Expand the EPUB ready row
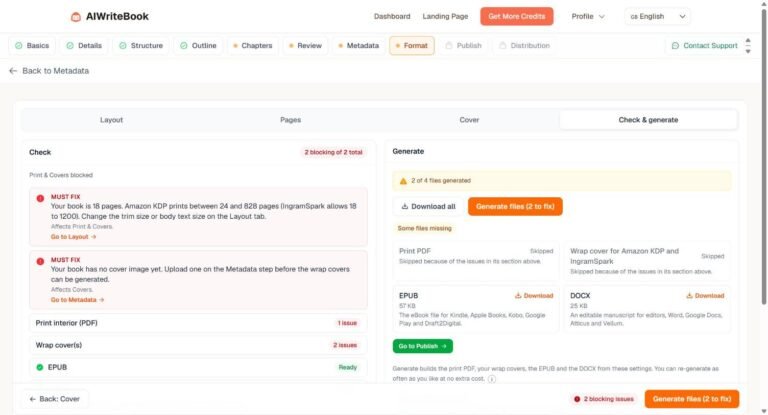This screenshot has height=415, width=768. click(x=198, y=367)
